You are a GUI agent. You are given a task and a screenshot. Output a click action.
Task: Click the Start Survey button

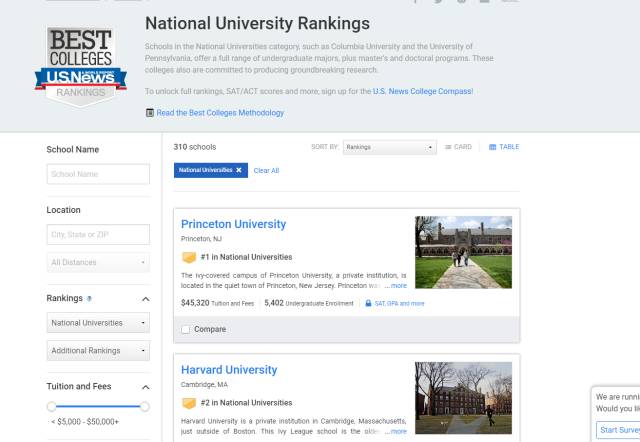(618, 430)
